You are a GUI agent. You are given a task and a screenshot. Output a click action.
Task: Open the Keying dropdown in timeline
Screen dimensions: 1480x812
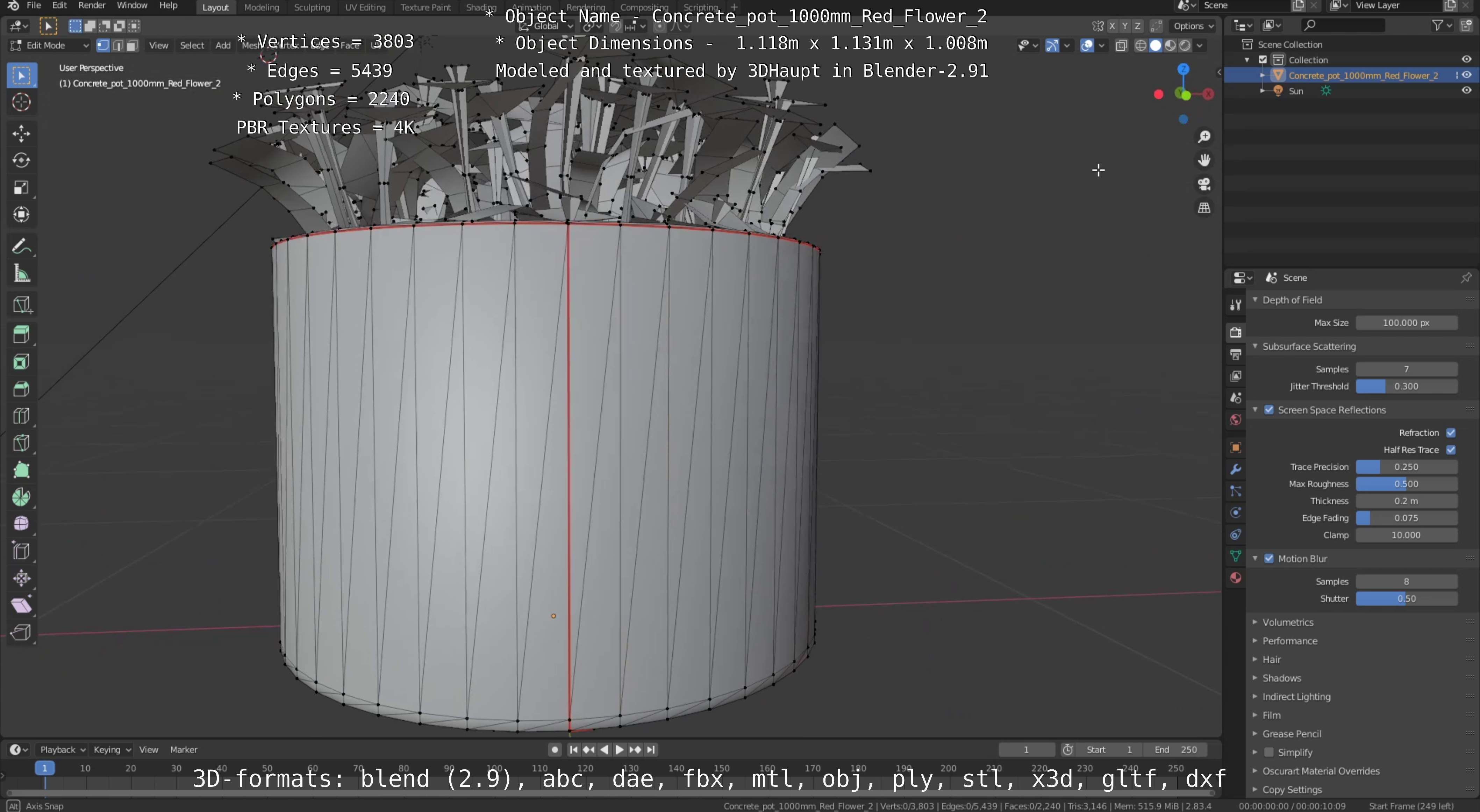(112, 749)
